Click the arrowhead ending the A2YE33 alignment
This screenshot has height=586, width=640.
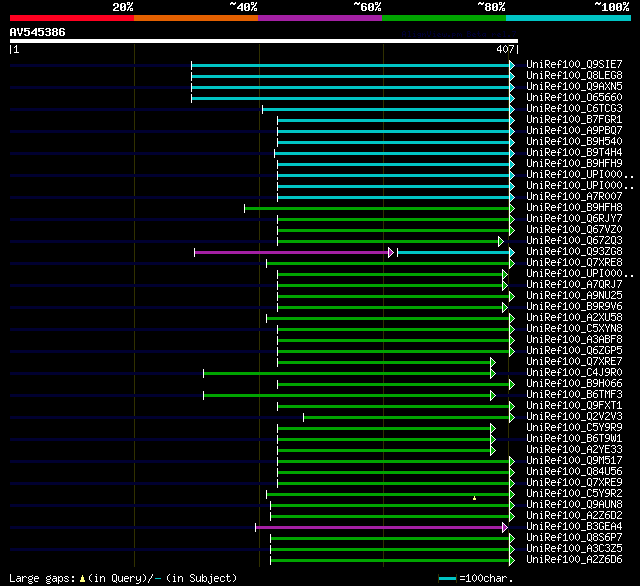[493, 451]
